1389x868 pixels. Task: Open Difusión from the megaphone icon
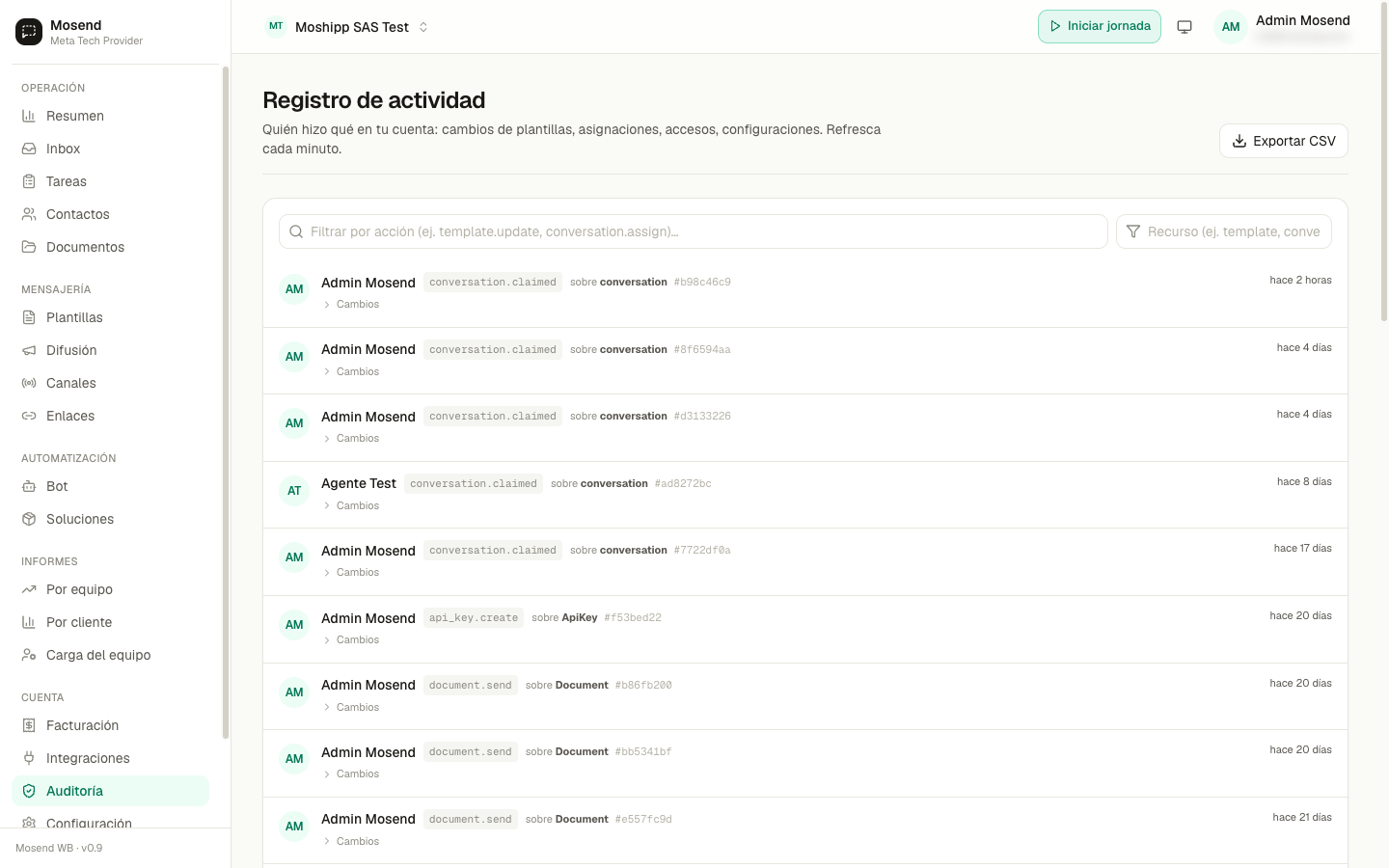29,350
